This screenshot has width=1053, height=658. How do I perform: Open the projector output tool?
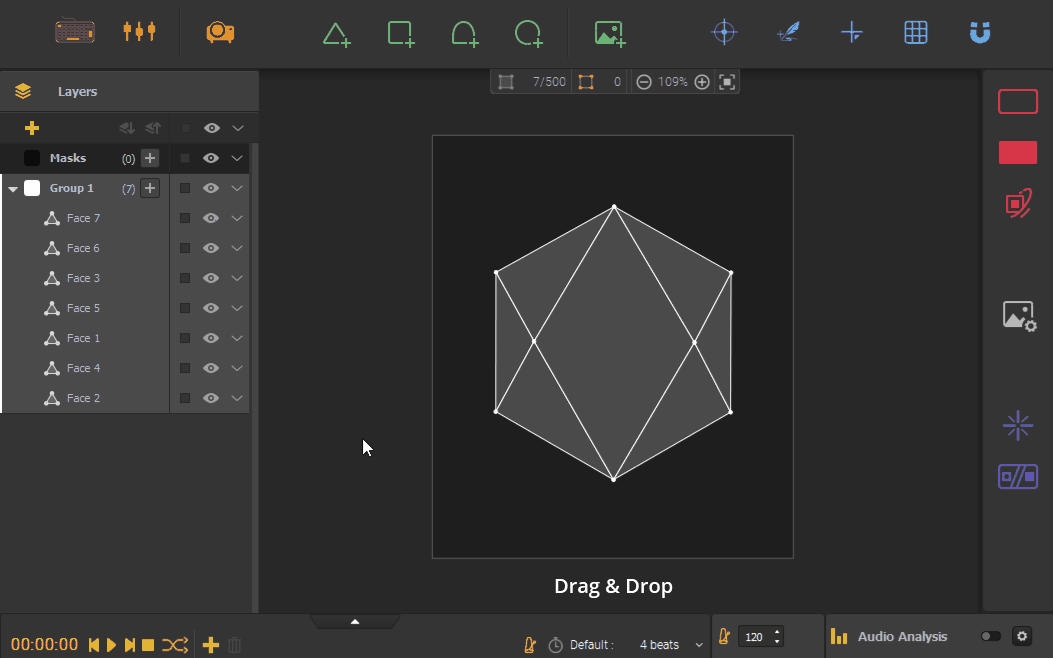click(x=220, y=31)
